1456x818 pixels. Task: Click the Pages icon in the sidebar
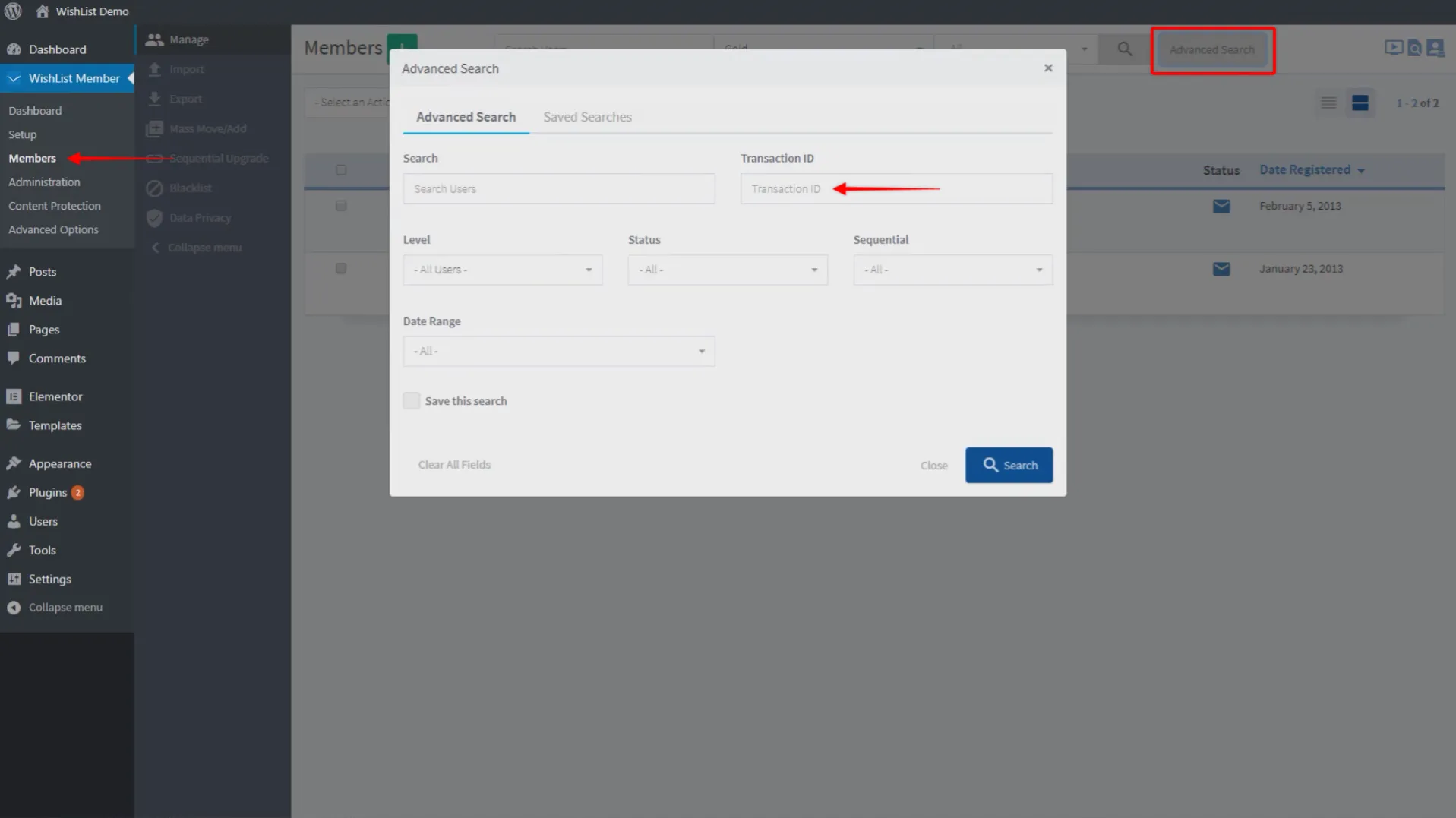14,330
